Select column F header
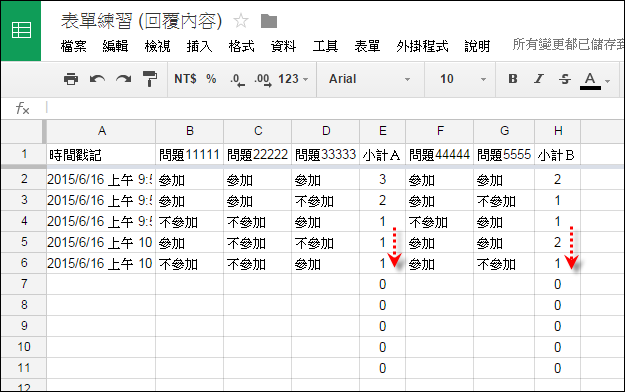Screen dimensions: 625x392 tap(440, 131)
